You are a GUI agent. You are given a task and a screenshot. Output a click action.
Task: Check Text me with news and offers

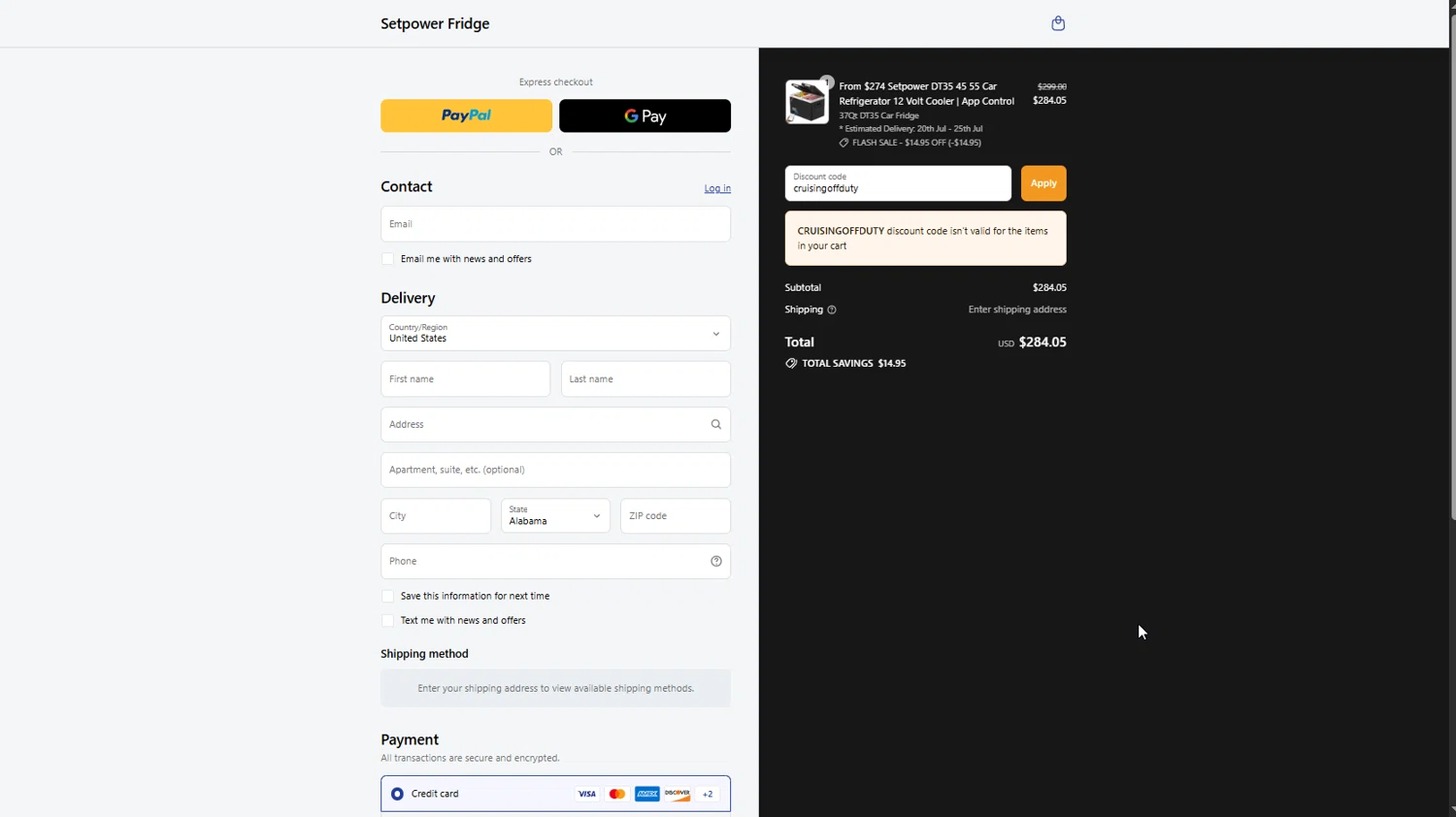(x=388, y=620)
